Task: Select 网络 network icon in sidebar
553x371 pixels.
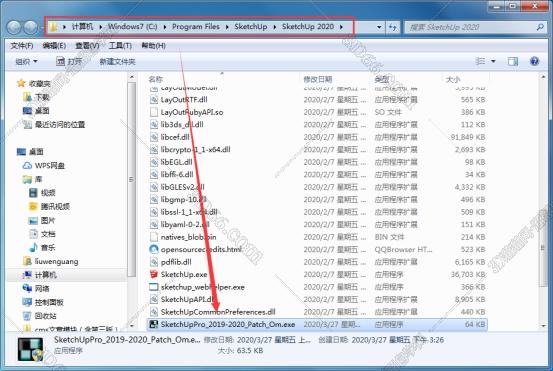Action: (27, 288)
